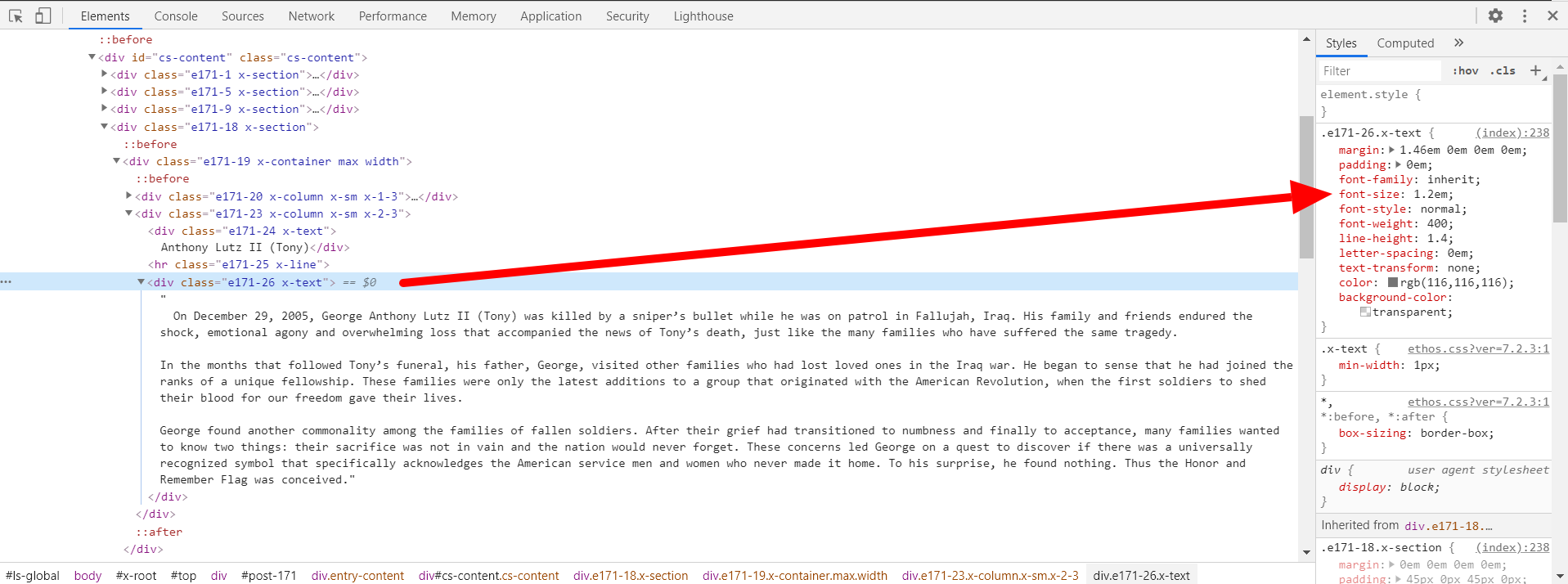This screenshot has height=584, width=1568.
Task: Select body in the breadcrumb bar
Action: pos(88,575)
